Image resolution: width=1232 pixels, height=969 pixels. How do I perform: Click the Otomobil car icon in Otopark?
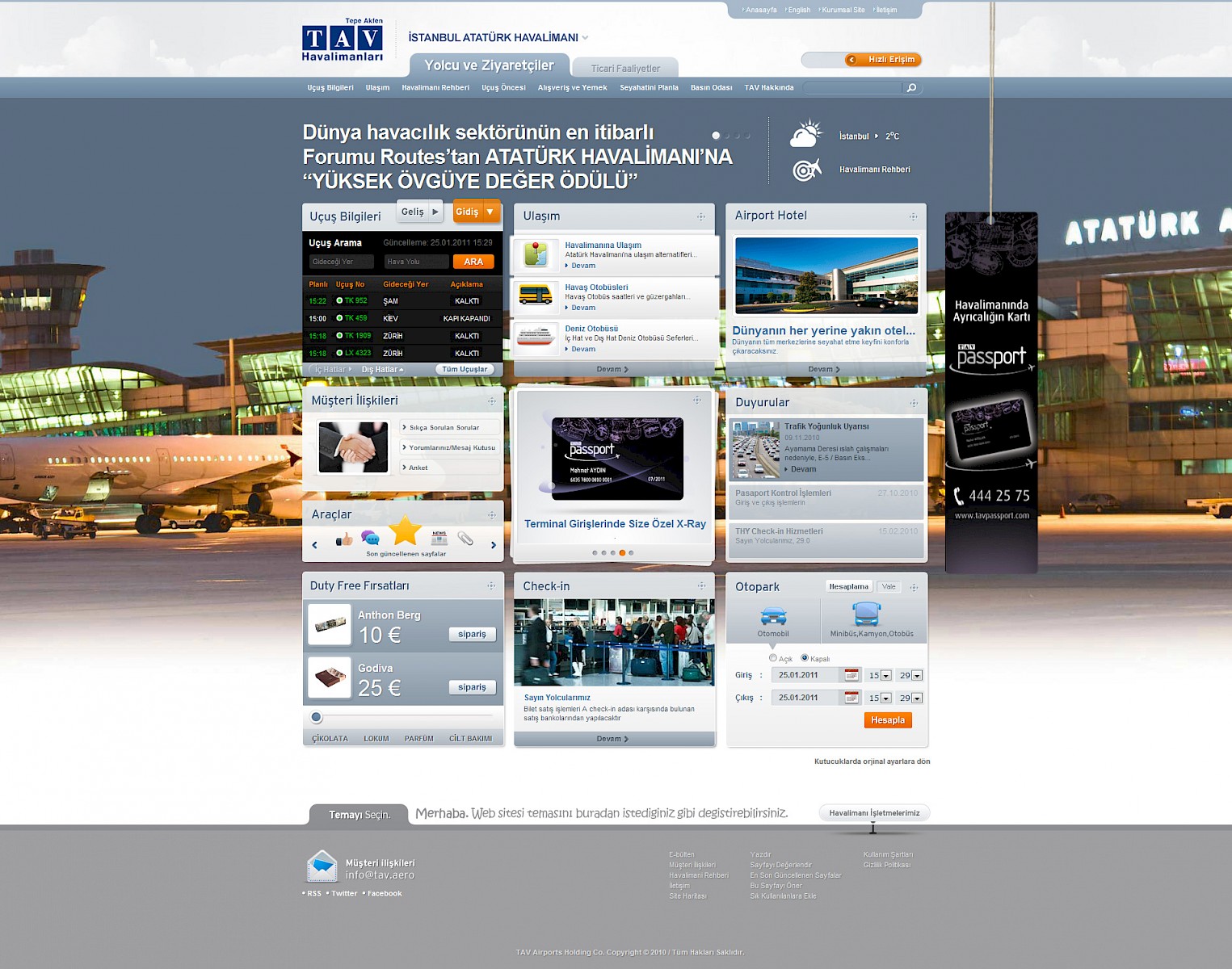(773, 616)
